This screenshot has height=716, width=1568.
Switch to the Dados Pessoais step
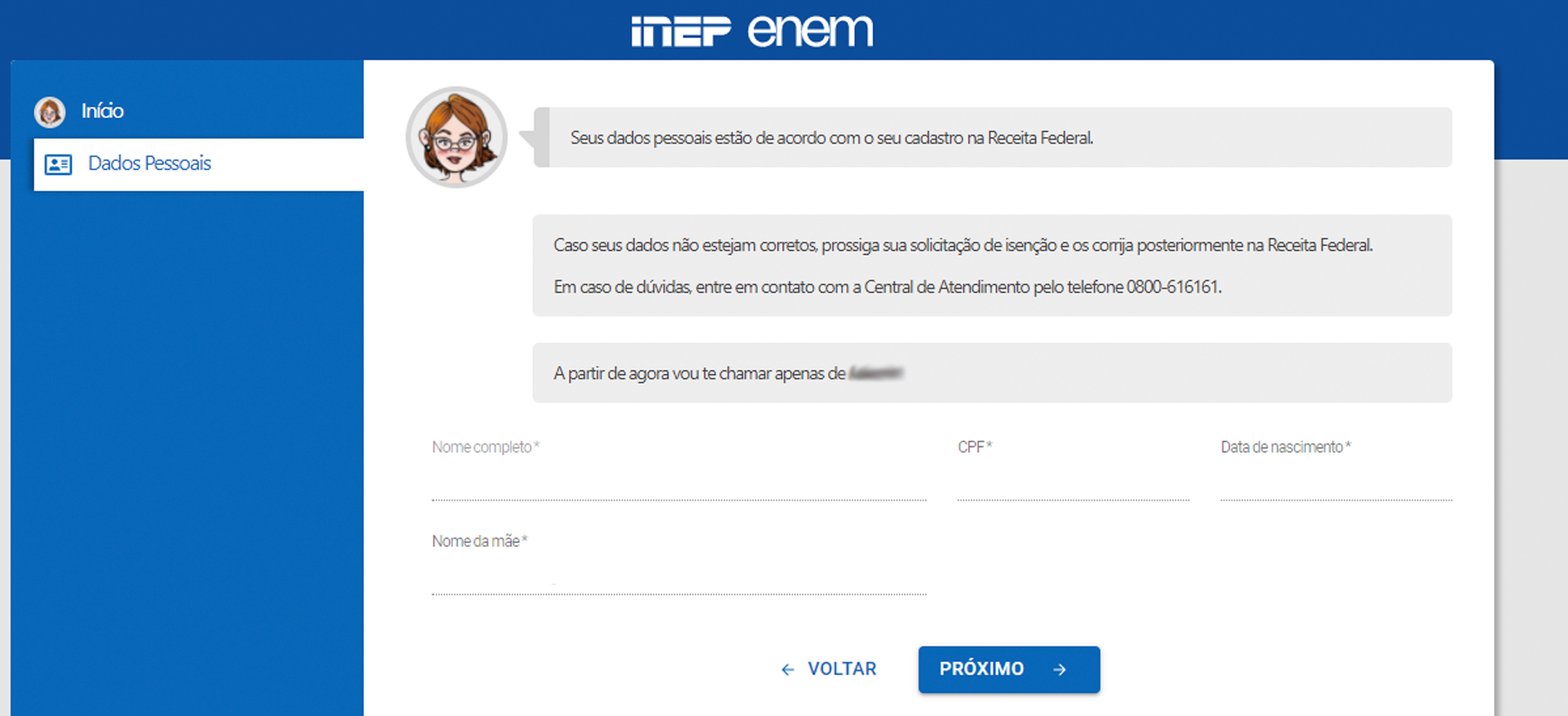click(149, 163)
